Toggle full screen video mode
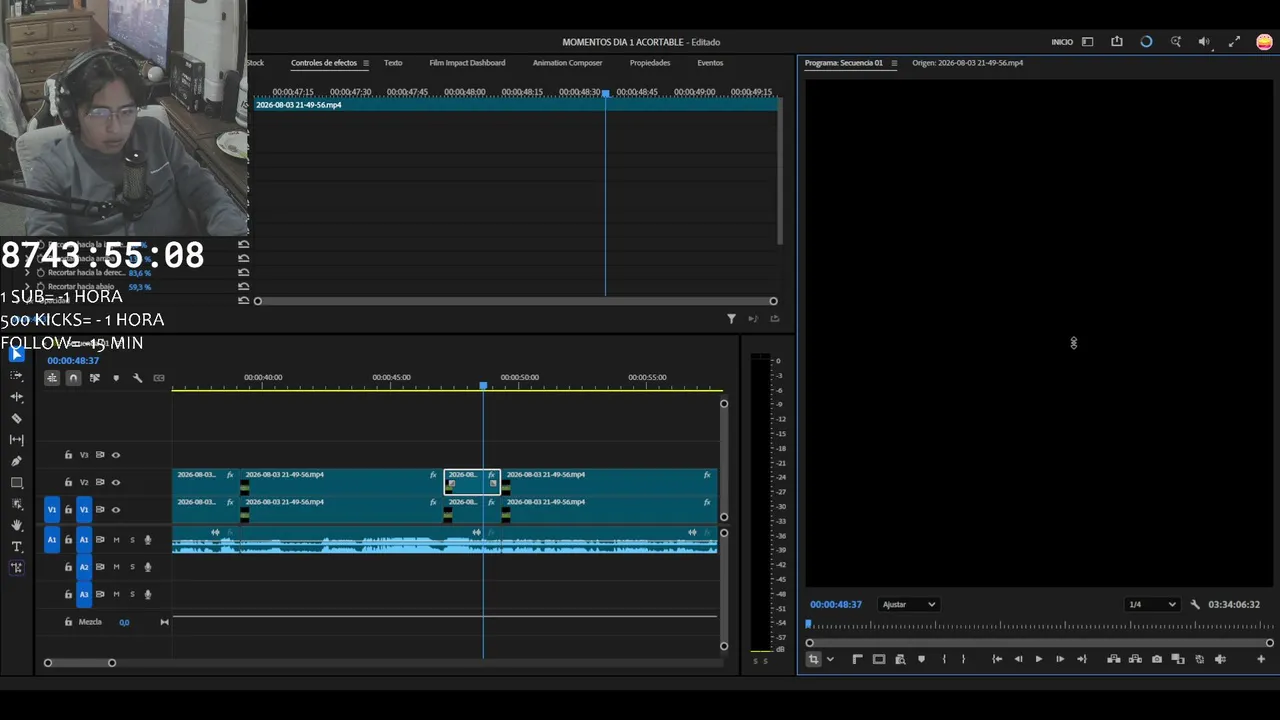 coord(1234,42)
